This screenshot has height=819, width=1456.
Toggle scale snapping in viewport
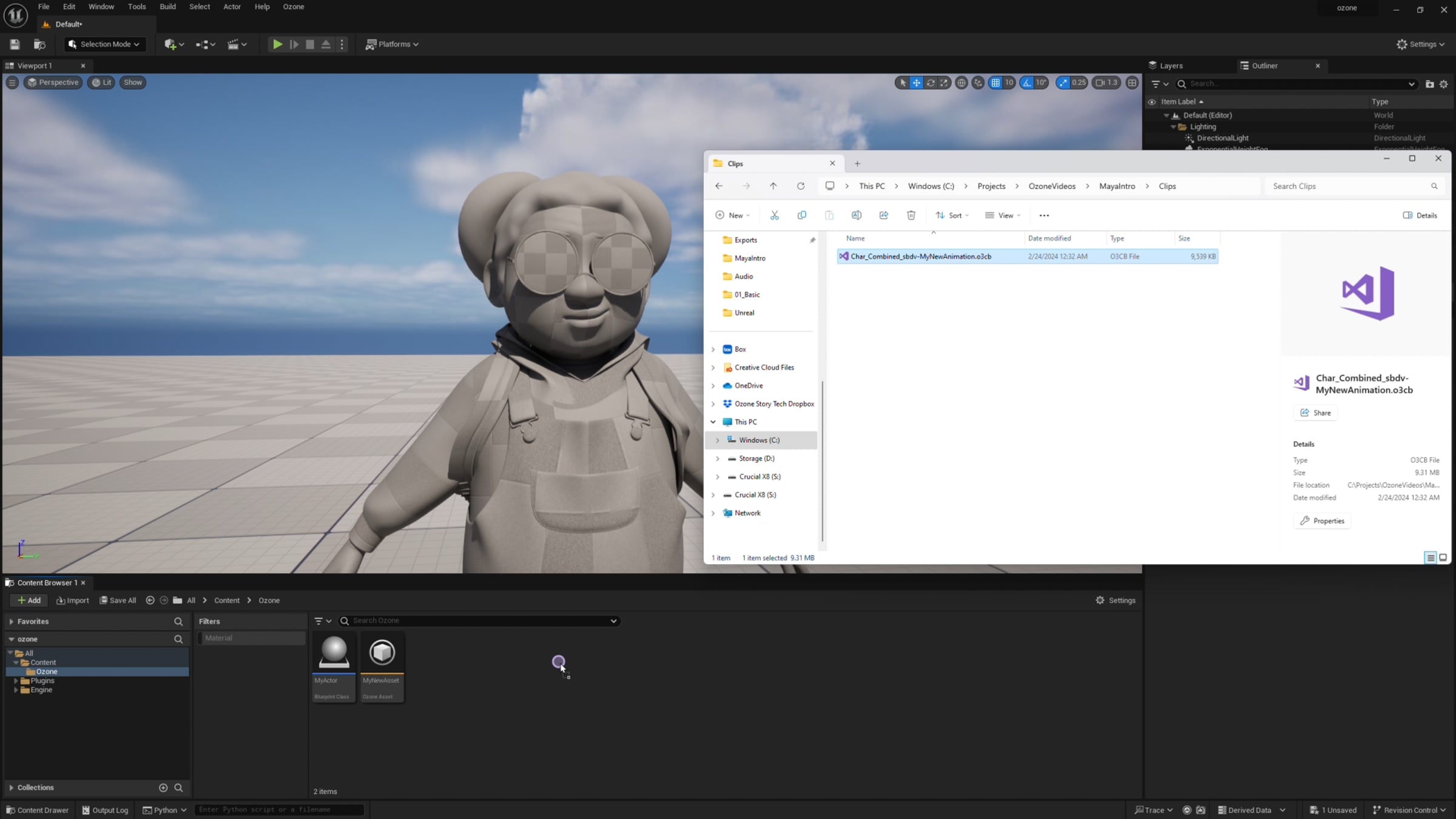[1063, 83]
